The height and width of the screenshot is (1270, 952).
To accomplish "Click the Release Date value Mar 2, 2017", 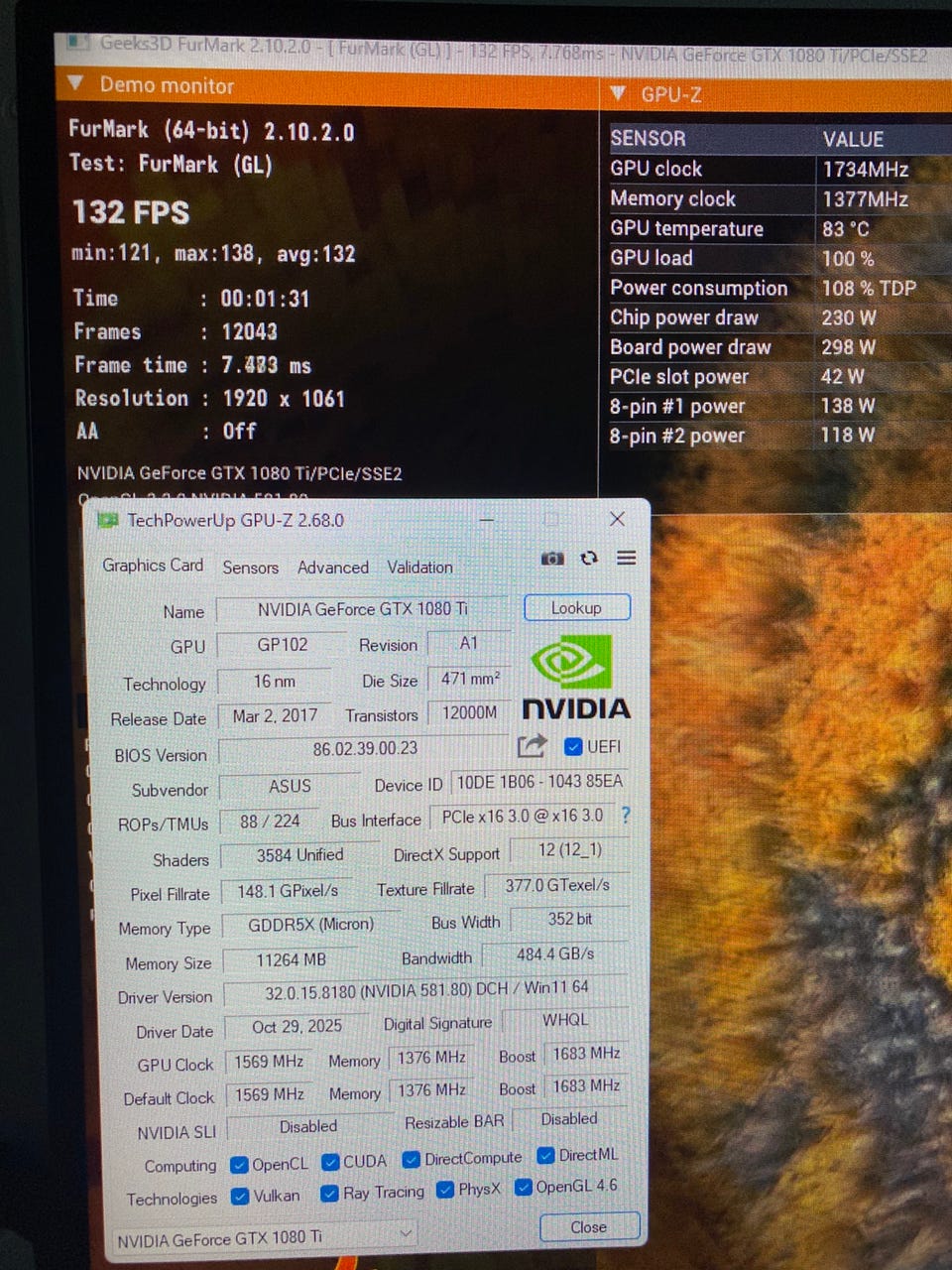I will (275, 715).
